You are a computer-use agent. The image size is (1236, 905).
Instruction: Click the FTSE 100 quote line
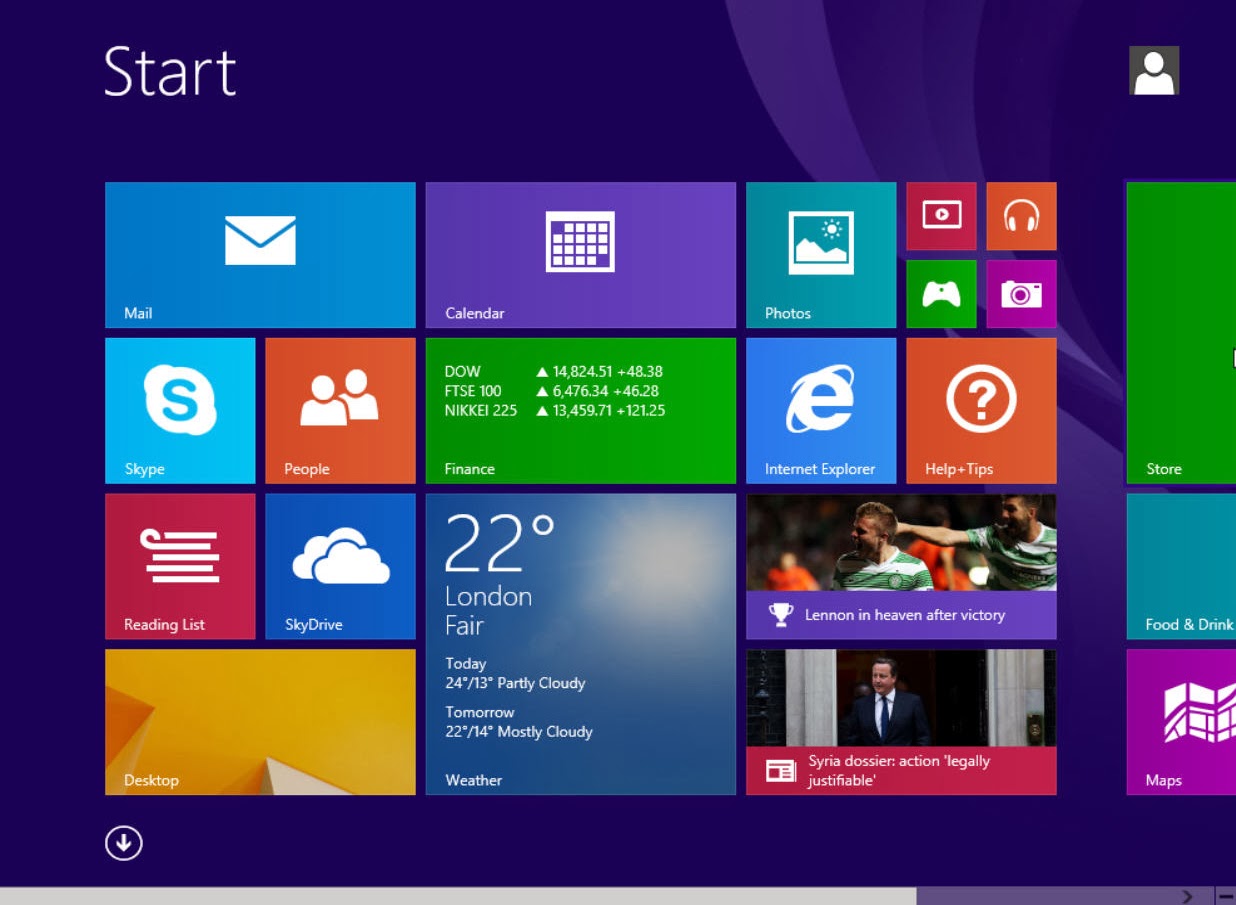552,391
